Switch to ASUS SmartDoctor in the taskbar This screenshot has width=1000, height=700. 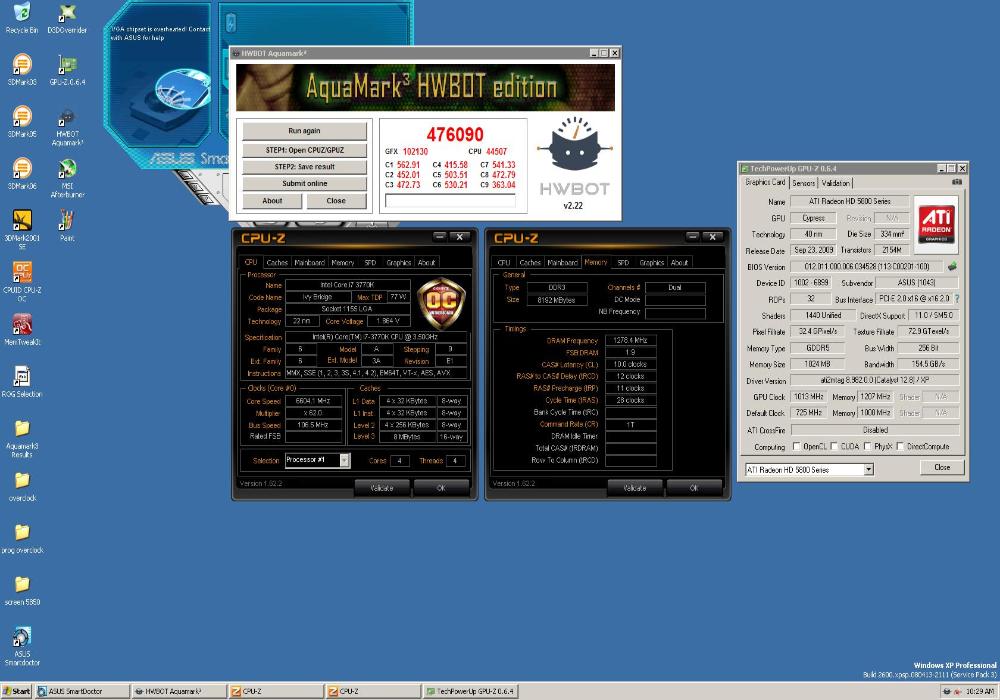click(81, 691)
